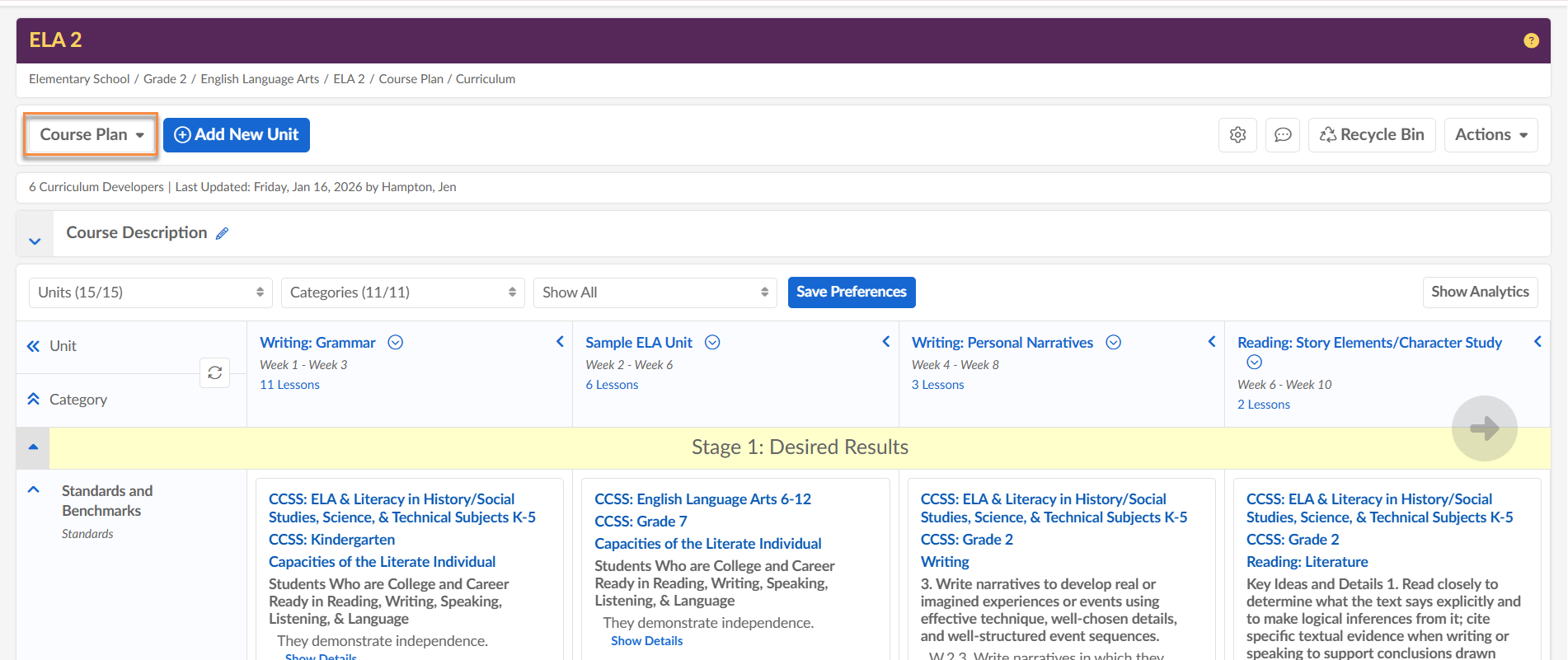Collapse Stage 1 Desired Results section
This screenshot has width=1568, height=660.
click(x=33, y=447)
